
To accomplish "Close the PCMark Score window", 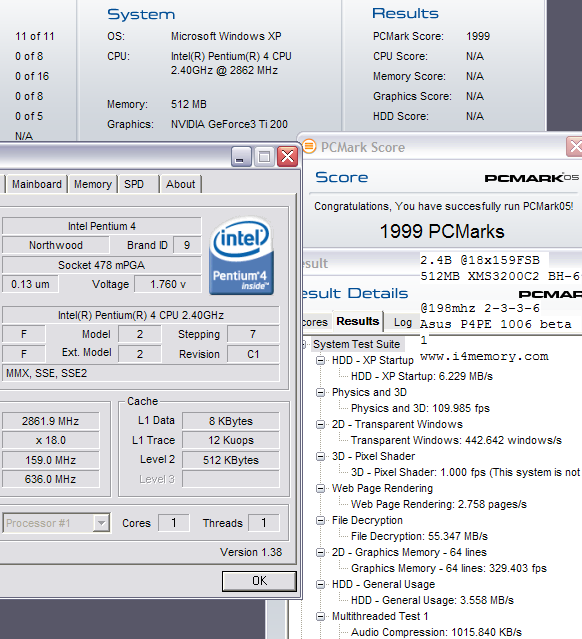I will point(574,147).
